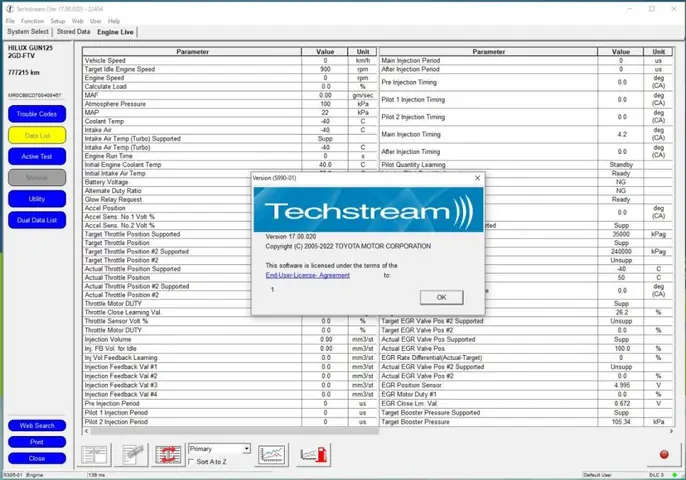686x480 pixels.
Task: Click the table columns layout icon
Action: tap(94, 455)
